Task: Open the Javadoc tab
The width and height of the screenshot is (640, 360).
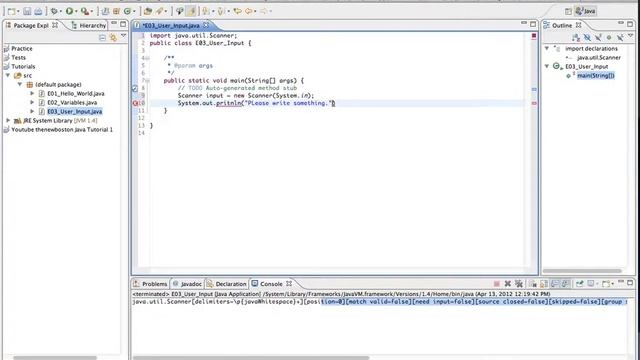Action: [x=187, y=284]
